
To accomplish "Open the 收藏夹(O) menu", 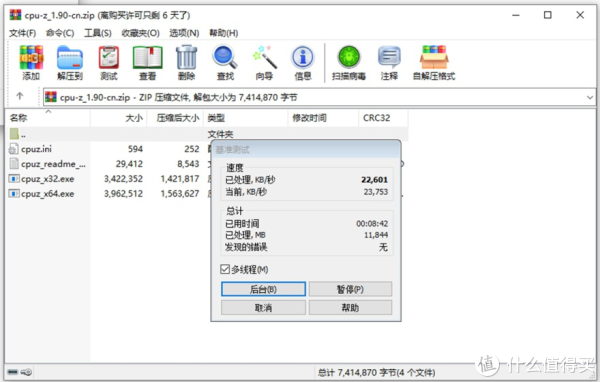I will tap(140, 33).
